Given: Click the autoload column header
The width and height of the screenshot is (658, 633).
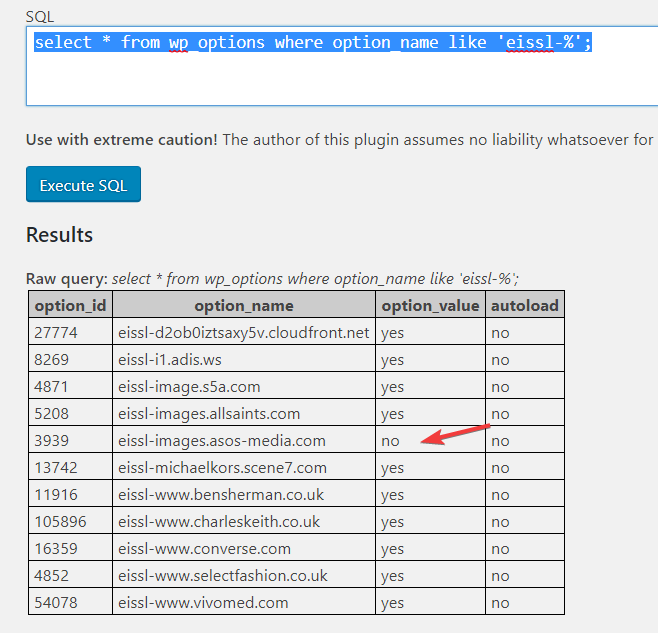Looking at the screenshot, I should 525,305.
